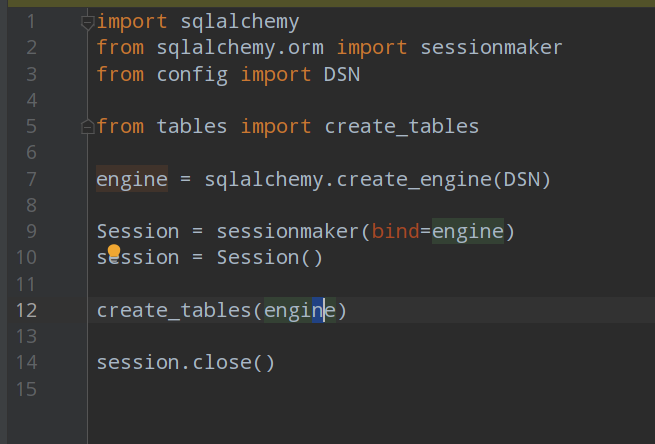
Task: Collapse the import block at line 1
Action: tap(90, 21)
